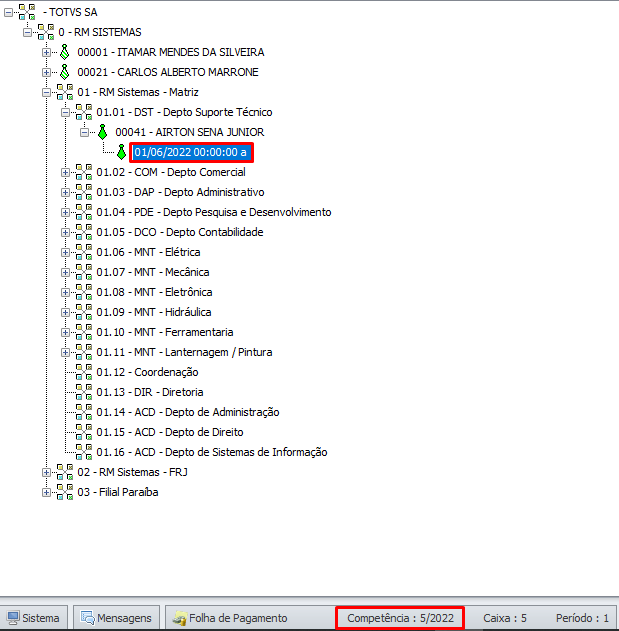This screenshot has width=619, height=631.
Task: Click the department icon of 01.14 - ACD
Action: pyautogui.click(x=84, y=412)
